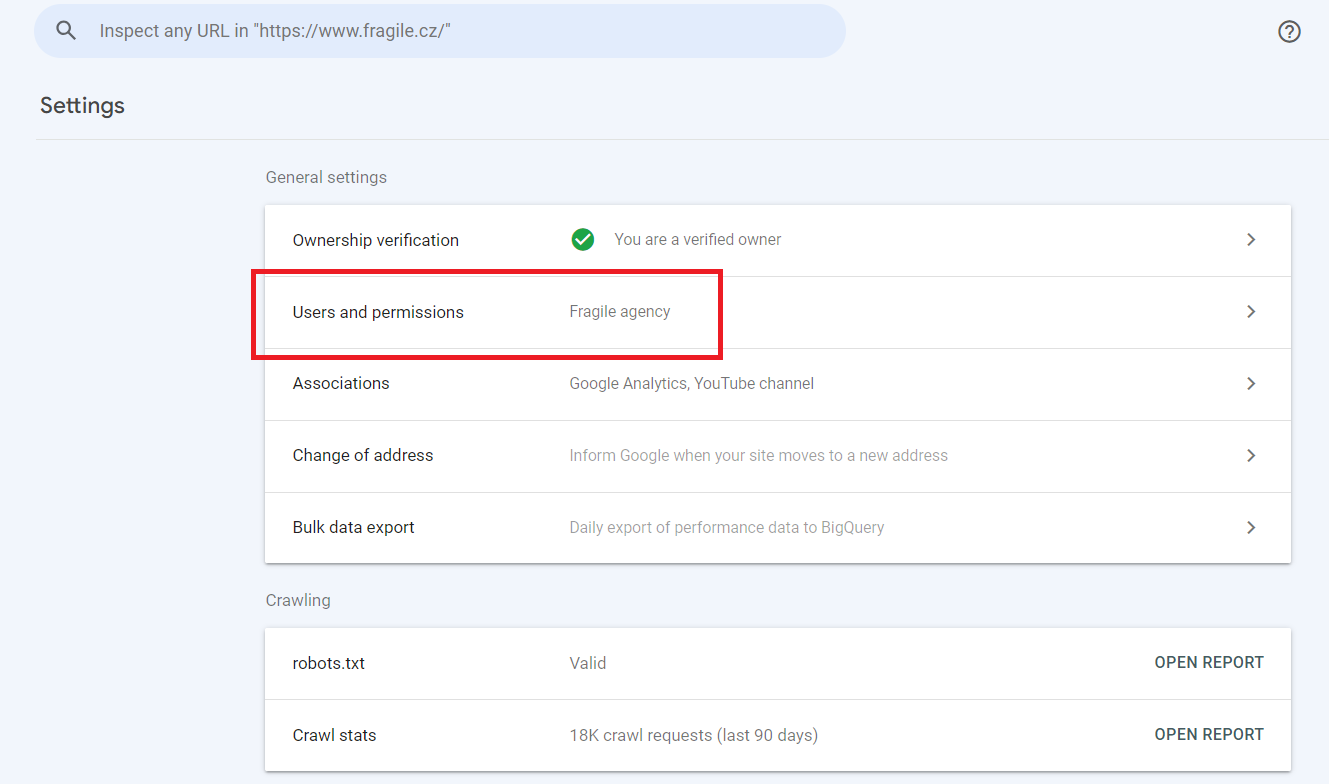Viewport: 1329px width, 784px height.
Task: Click Google Analytics, YouTube channel text
Action: [691, 384]
